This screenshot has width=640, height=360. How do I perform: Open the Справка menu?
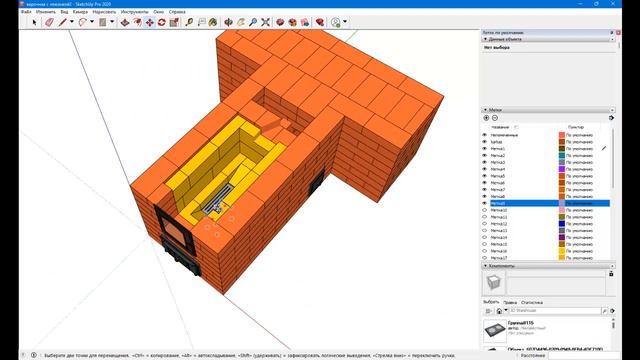coord(177,12)
